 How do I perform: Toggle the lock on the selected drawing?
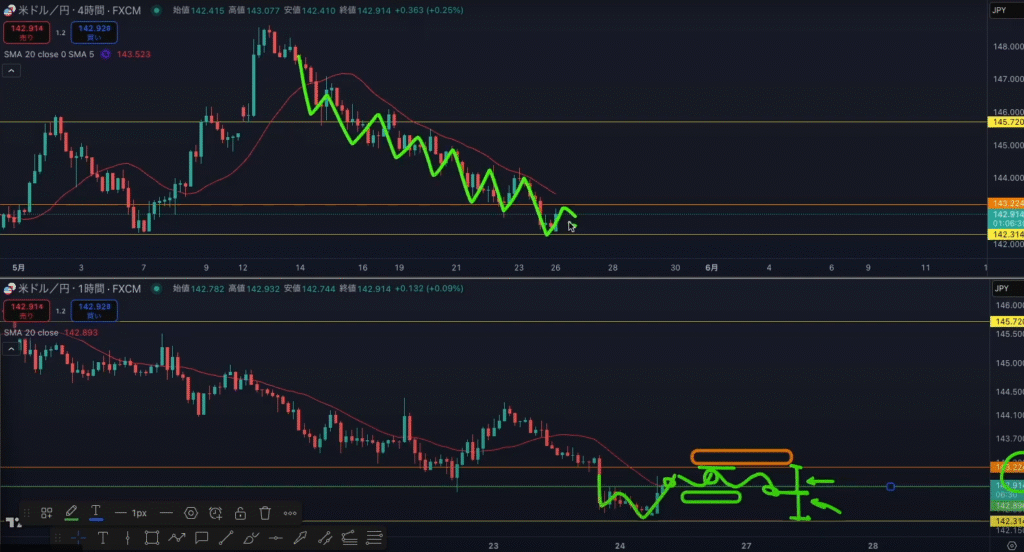[x=240, y=513]
